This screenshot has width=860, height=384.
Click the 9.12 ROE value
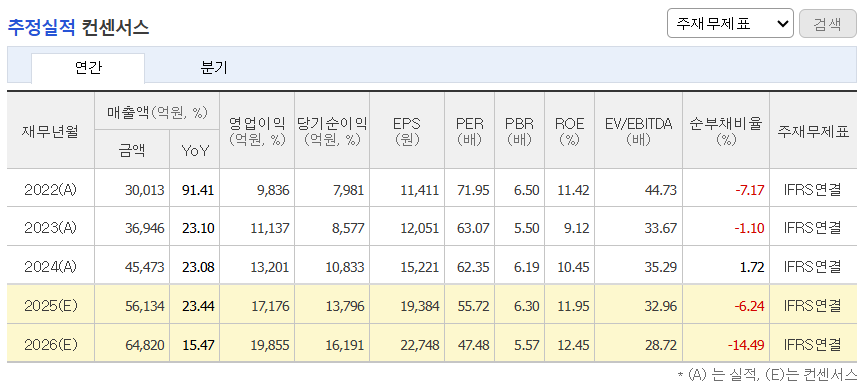(576, 229)
